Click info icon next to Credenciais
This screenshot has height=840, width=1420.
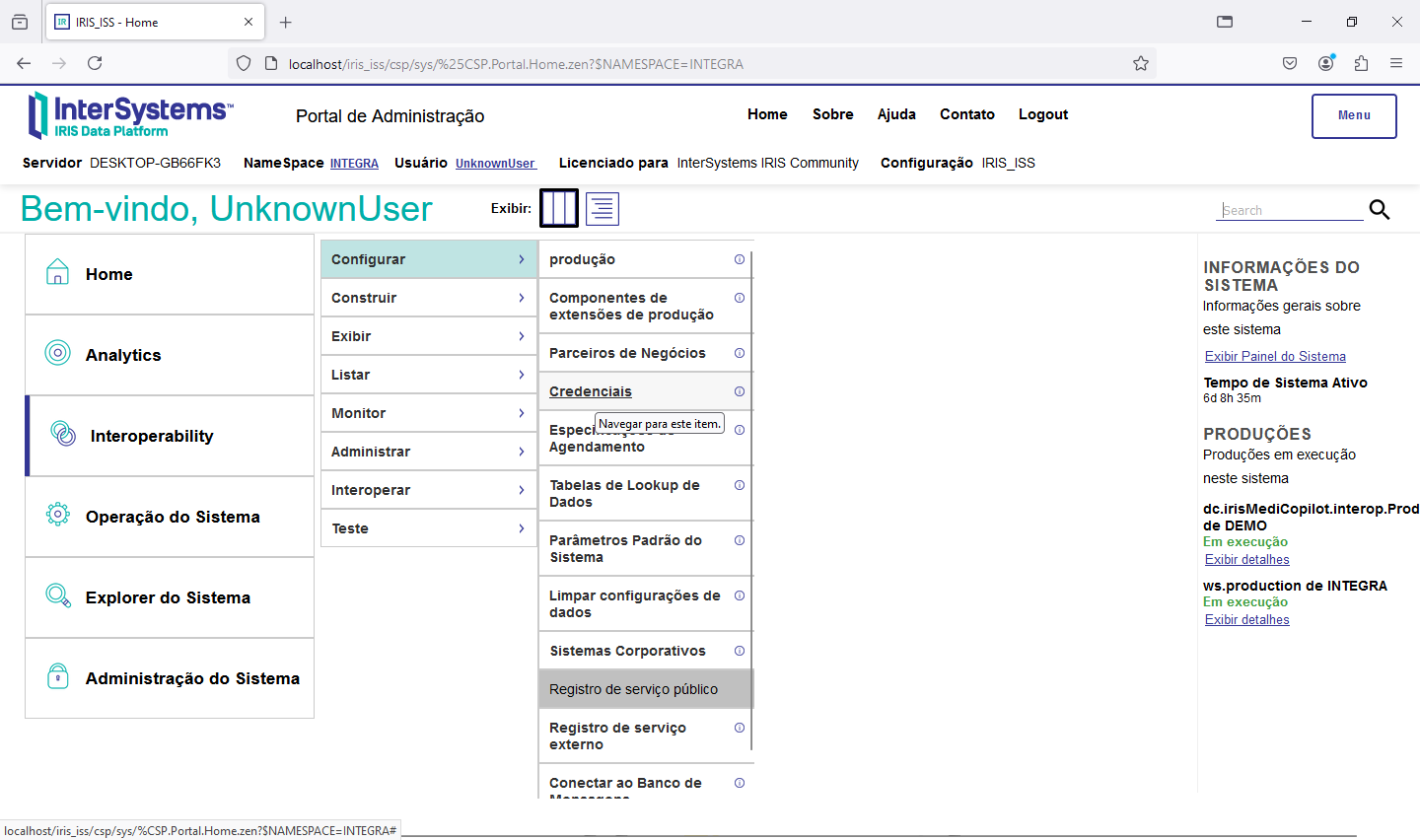(x=740, y=391)
